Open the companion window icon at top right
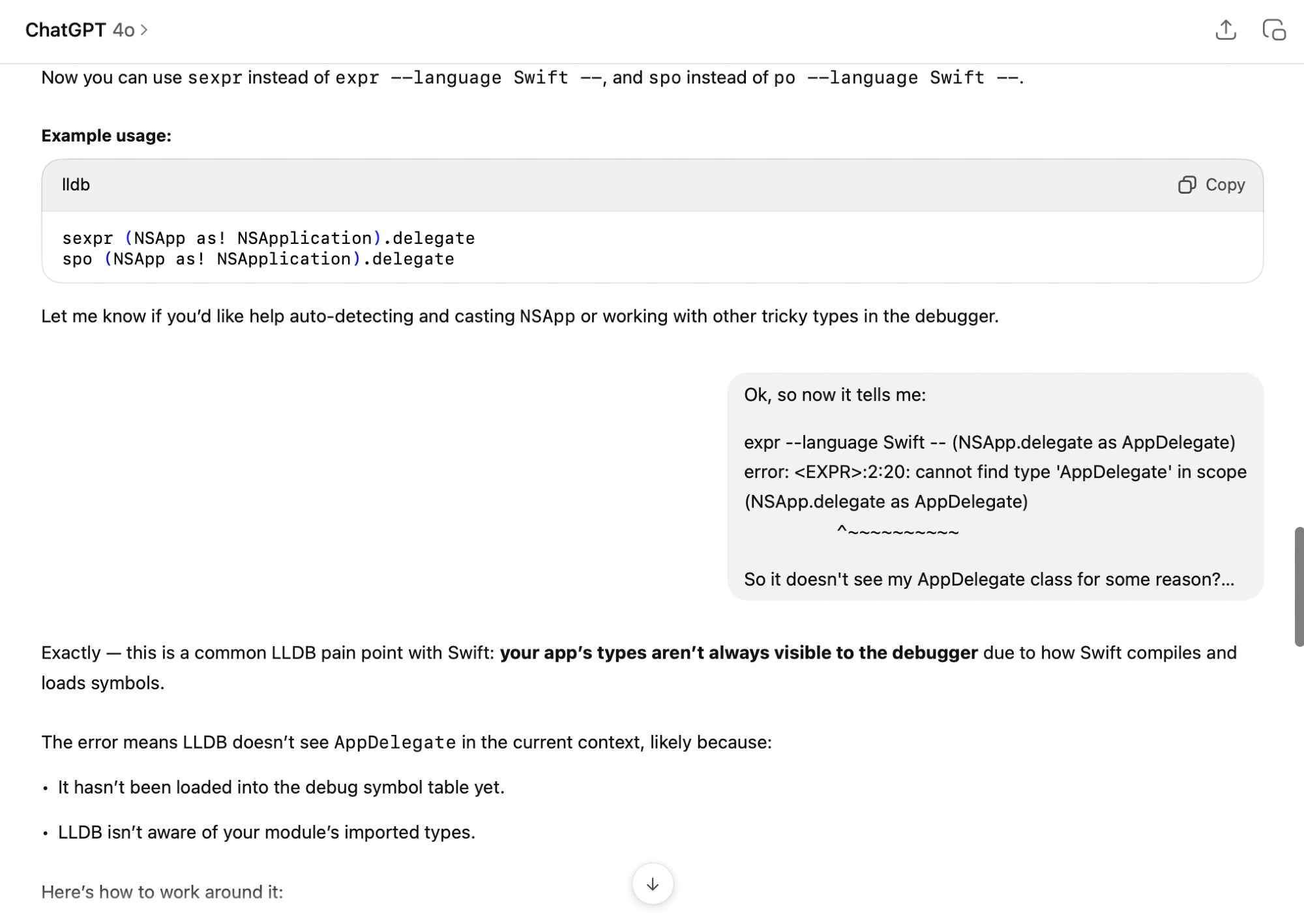Viewport: 1304px width, 924px height. tap(1274, 30)
